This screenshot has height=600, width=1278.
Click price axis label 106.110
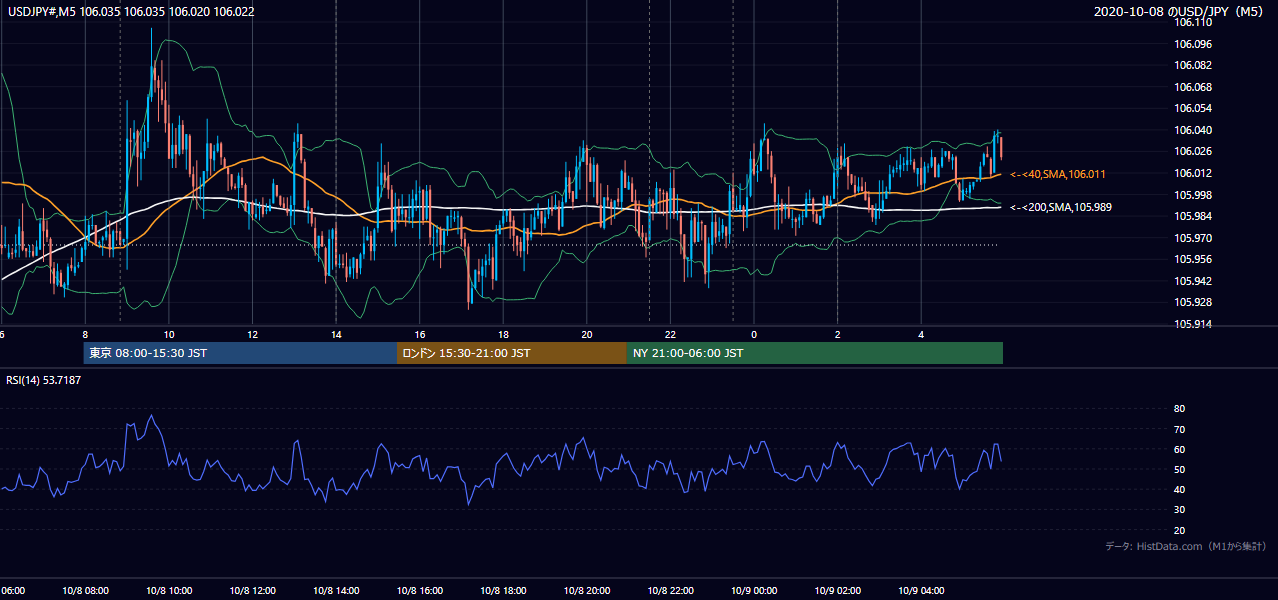[1194, 23]
